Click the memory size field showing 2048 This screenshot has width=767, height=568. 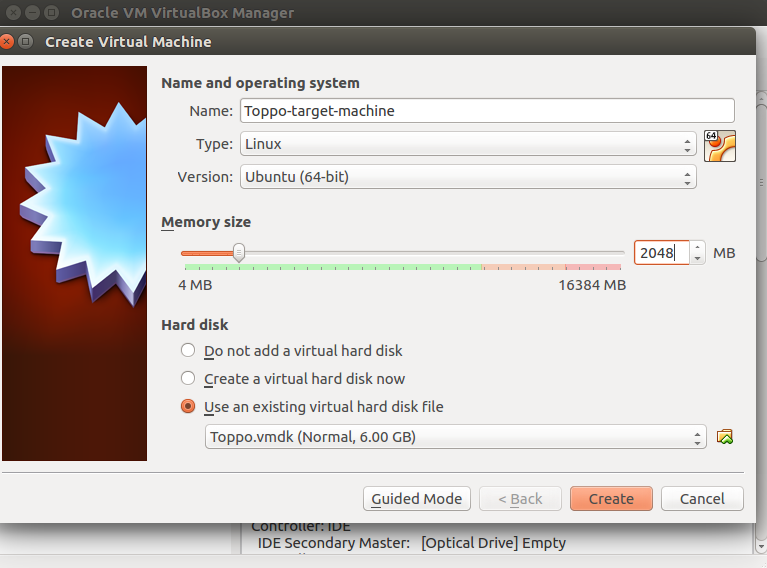coord(662,252)
